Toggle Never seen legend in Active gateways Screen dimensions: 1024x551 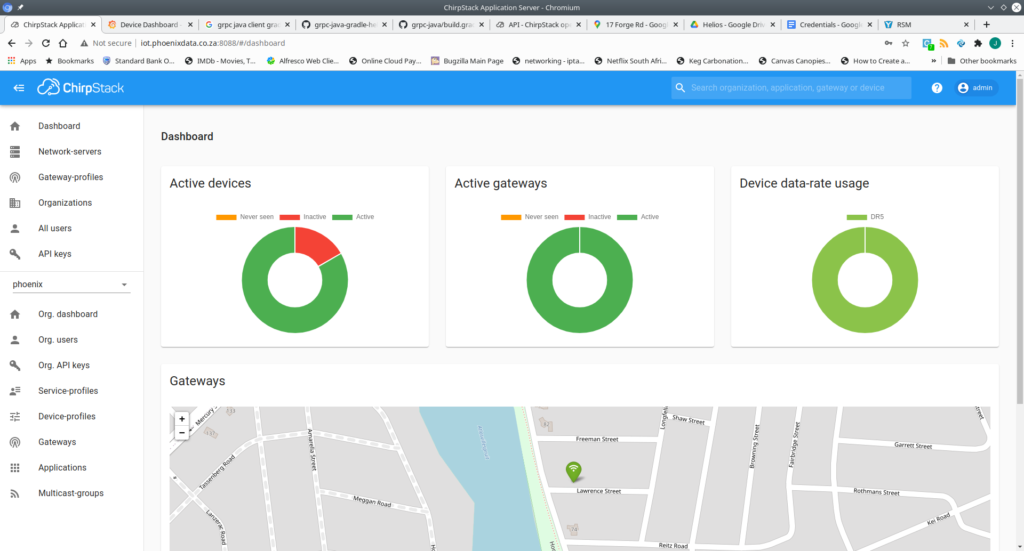(530, 217)
